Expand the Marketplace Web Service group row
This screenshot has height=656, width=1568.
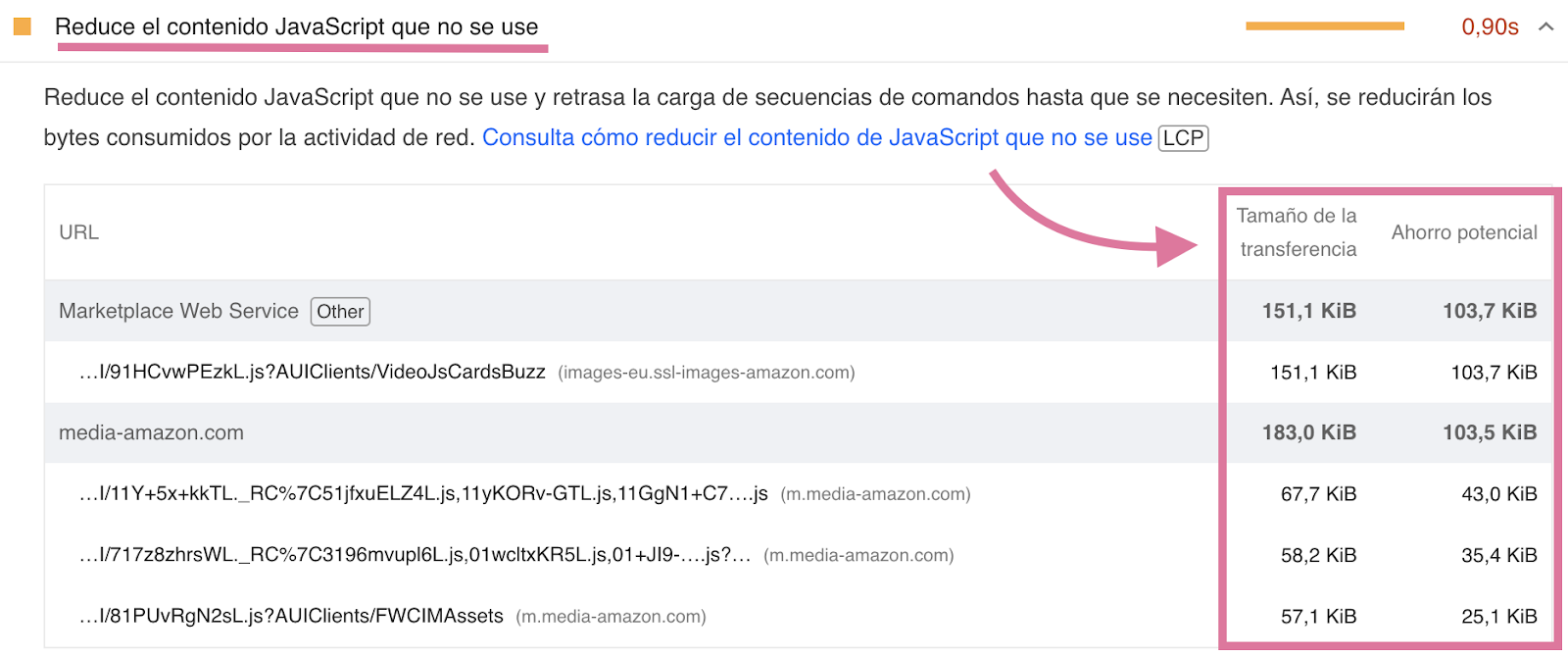[179, 311]
